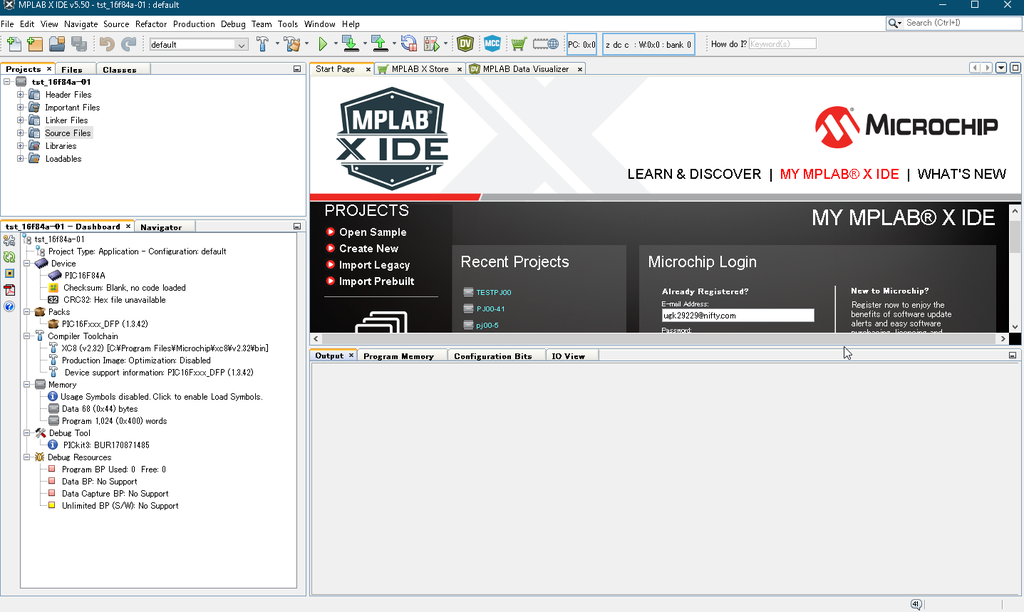Viewport: 1024px width, 612px height.
Task: Click the Import Legacy link
Action: coord(374,265)
